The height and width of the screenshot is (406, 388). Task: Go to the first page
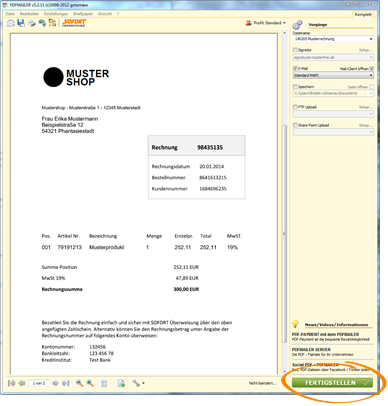[x=11, y=383]
